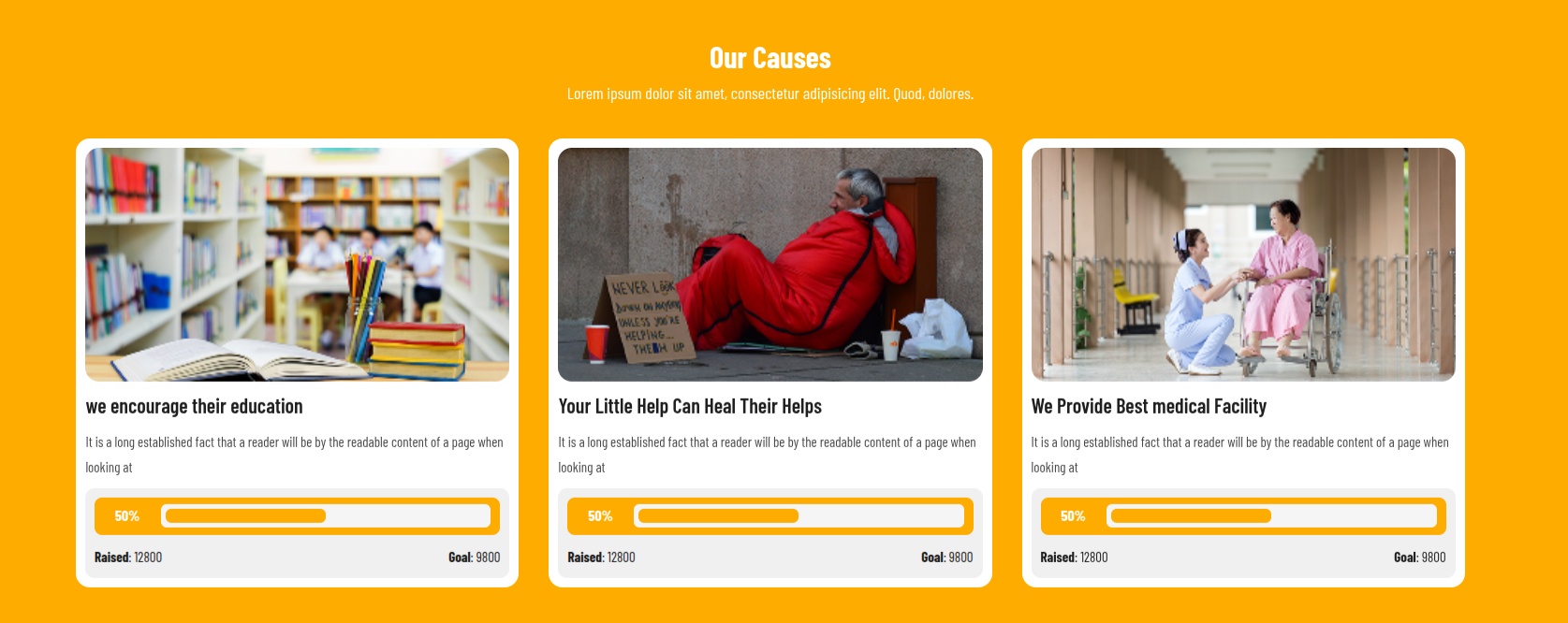Click the homeless help card progress bar
This screenshot has width=1568, height=623.
click(x=799, y=516)
